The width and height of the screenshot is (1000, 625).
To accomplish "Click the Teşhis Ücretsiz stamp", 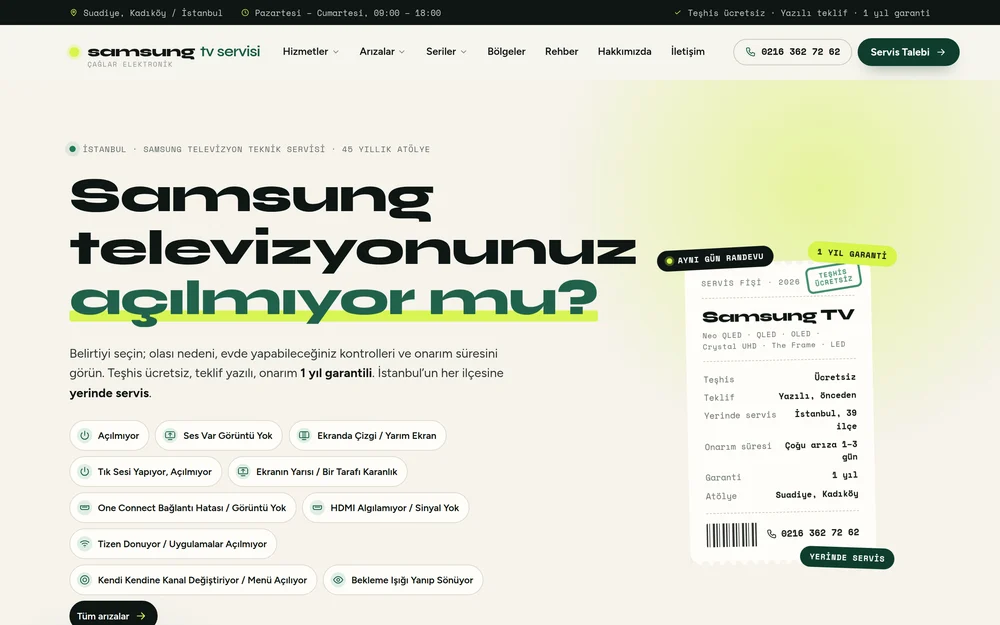I will (x=834, y=278).
